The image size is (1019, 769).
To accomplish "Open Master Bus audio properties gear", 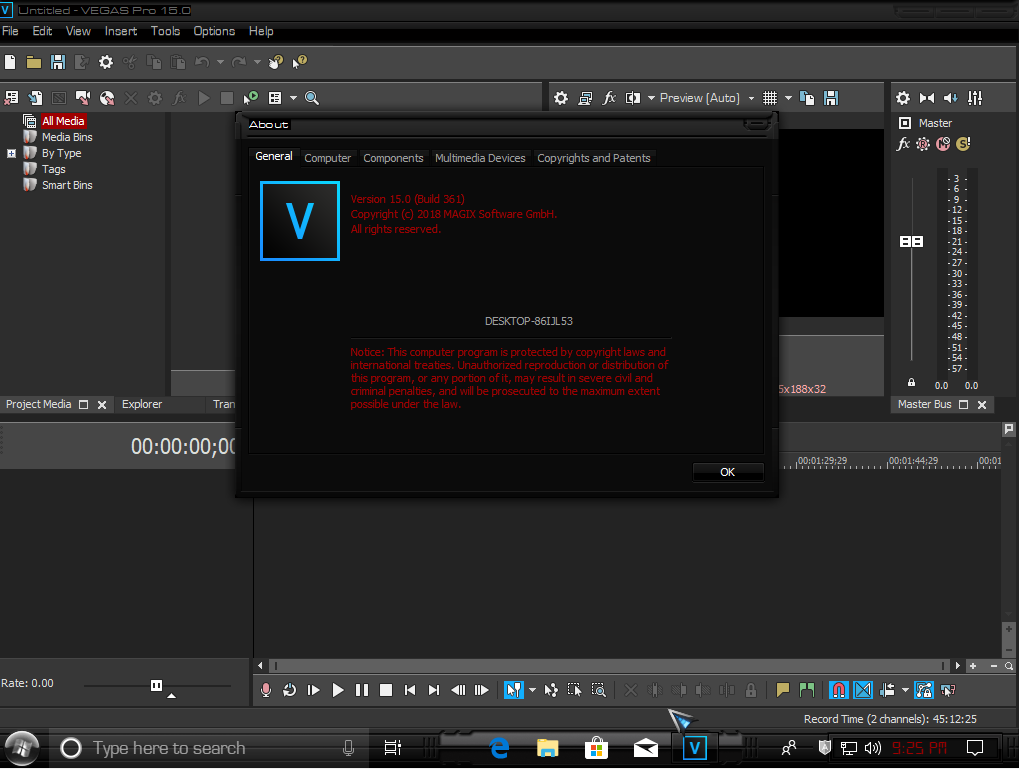I will click(x=903, y=98).
